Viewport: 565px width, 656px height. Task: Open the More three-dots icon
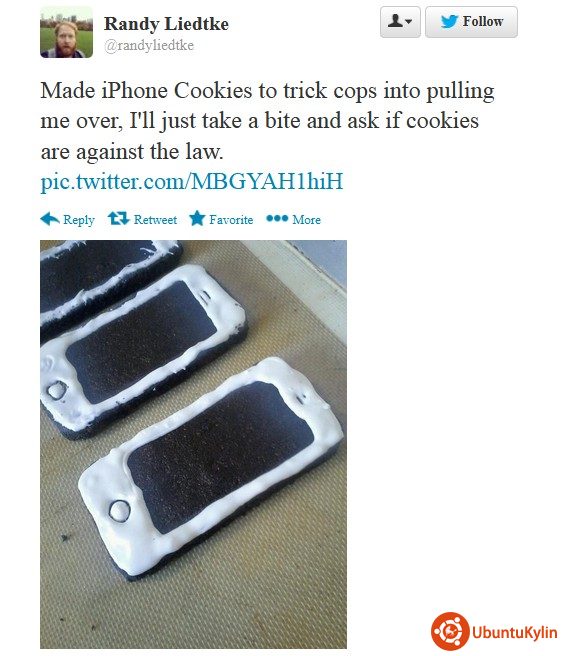pos(277,218)
